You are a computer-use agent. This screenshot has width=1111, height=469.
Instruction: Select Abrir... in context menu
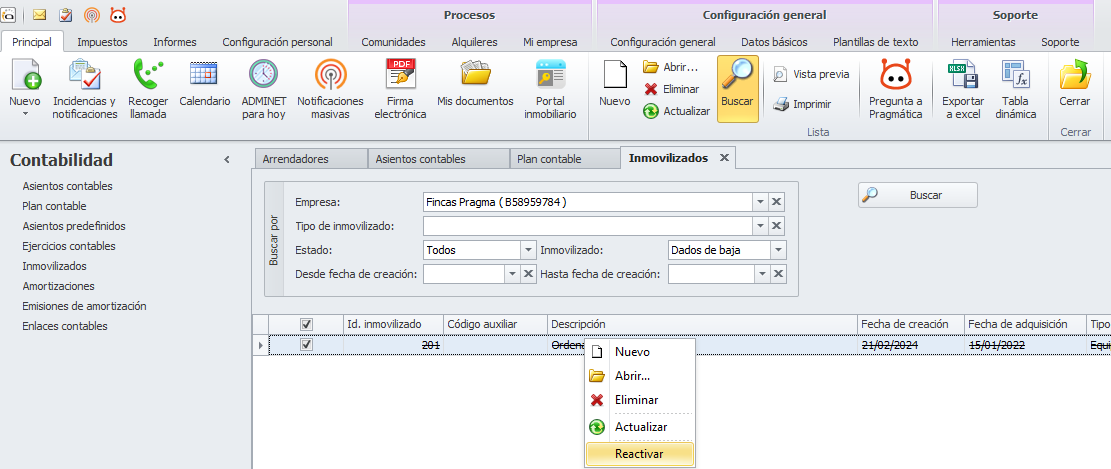(x=640, y=375)
